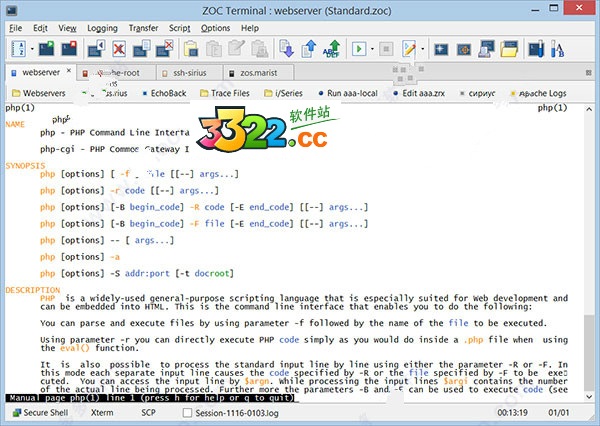Click the green play run-script icon
Viewport: 600px width, 426px height.
(359, 49)
